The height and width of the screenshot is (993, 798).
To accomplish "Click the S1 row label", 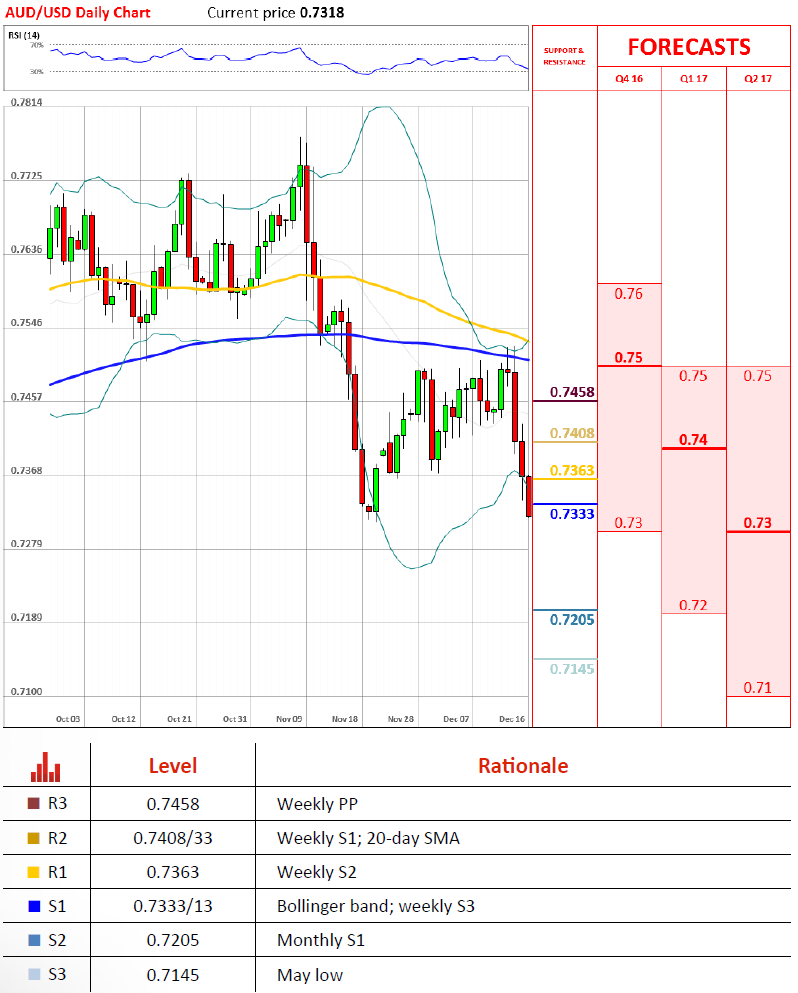I will (x=57, y=906).
